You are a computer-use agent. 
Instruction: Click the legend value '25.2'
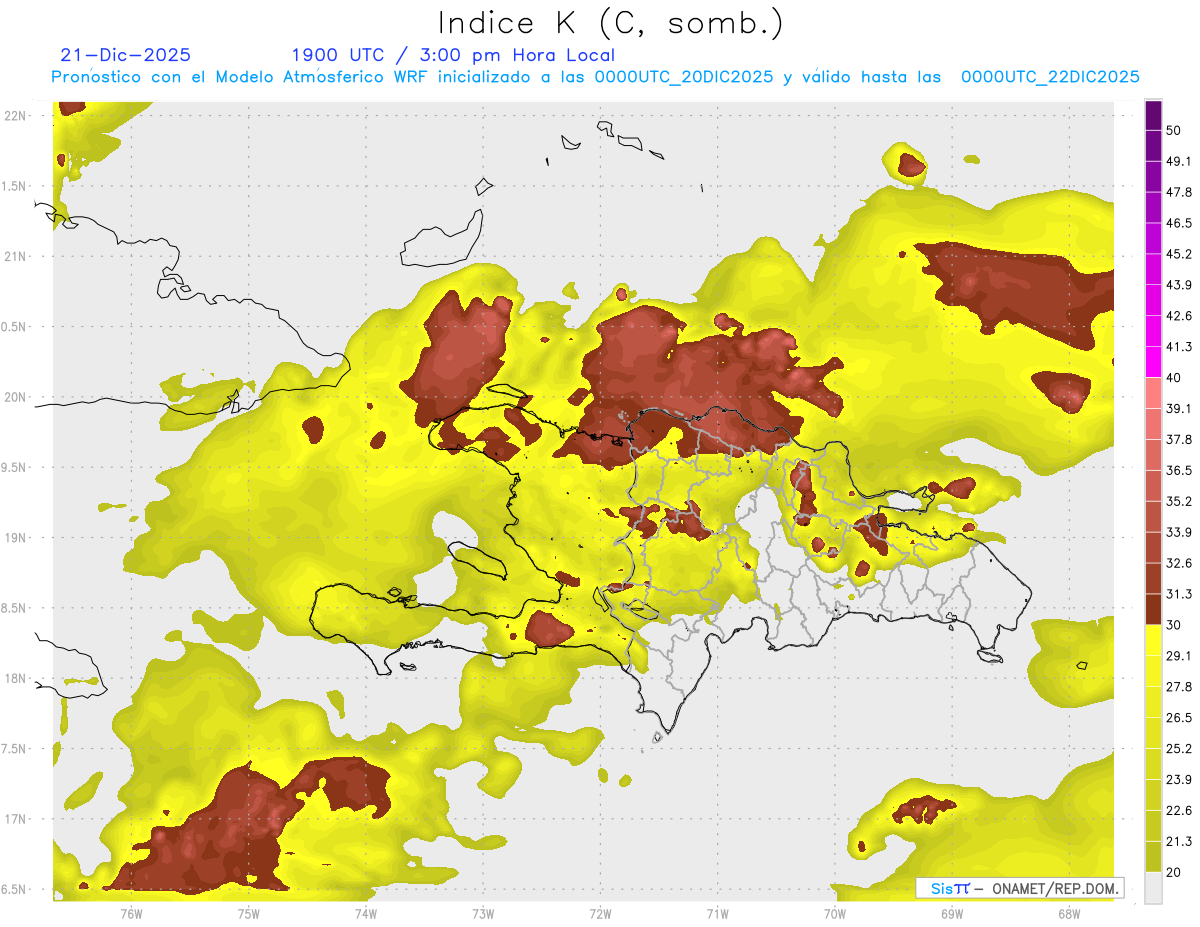pyautogui.click(x=1179, y=749)
